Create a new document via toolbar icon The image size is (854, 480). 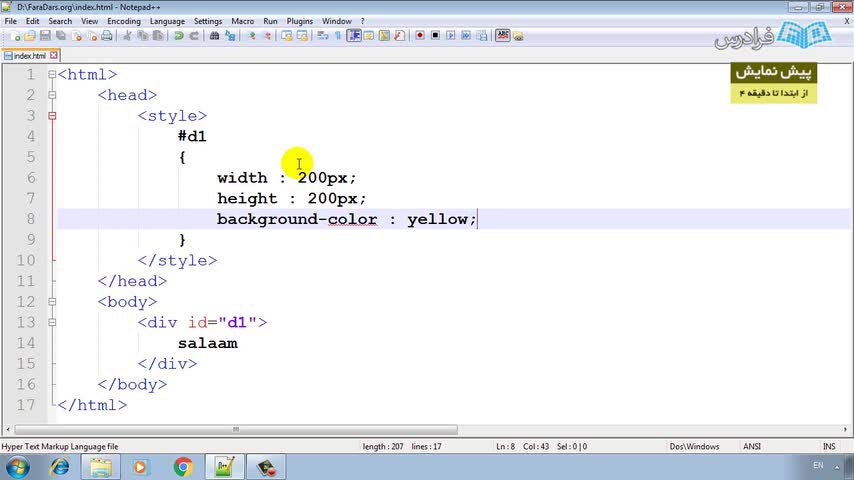pos(15,36)
